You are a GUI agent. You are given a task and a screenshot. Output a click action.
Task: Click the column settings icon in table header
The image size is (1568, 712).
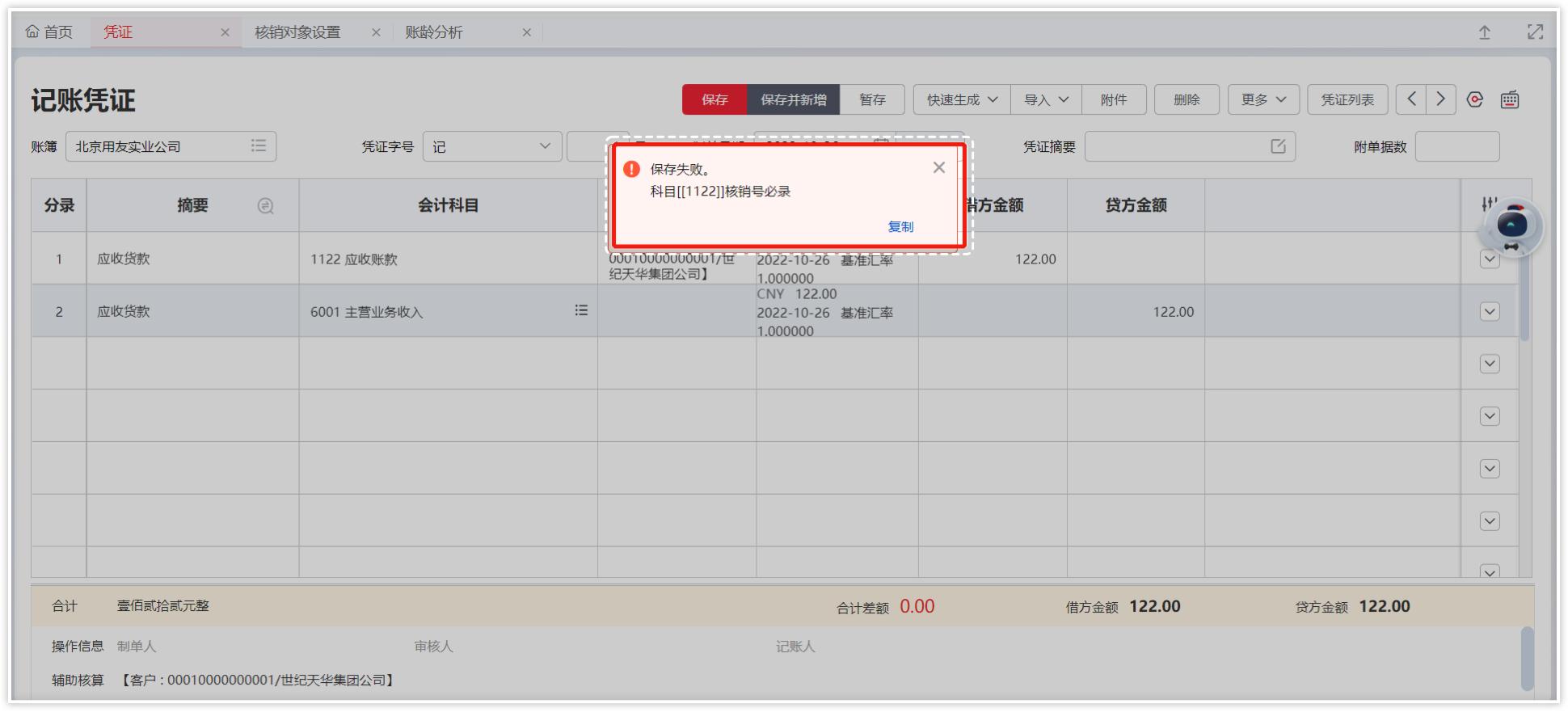coord(1489,204)
